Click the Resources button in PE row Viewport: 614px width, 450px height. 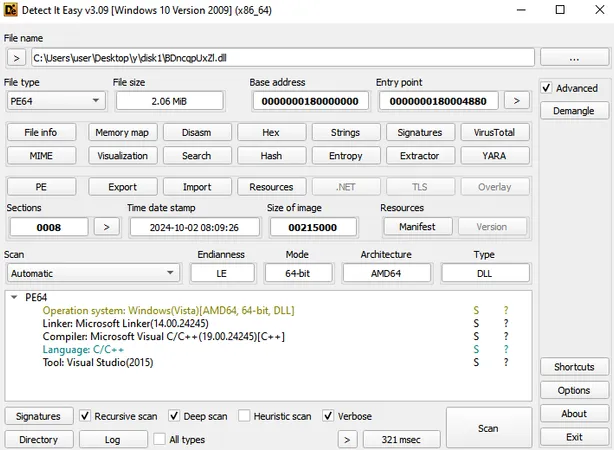click(271, 187)
